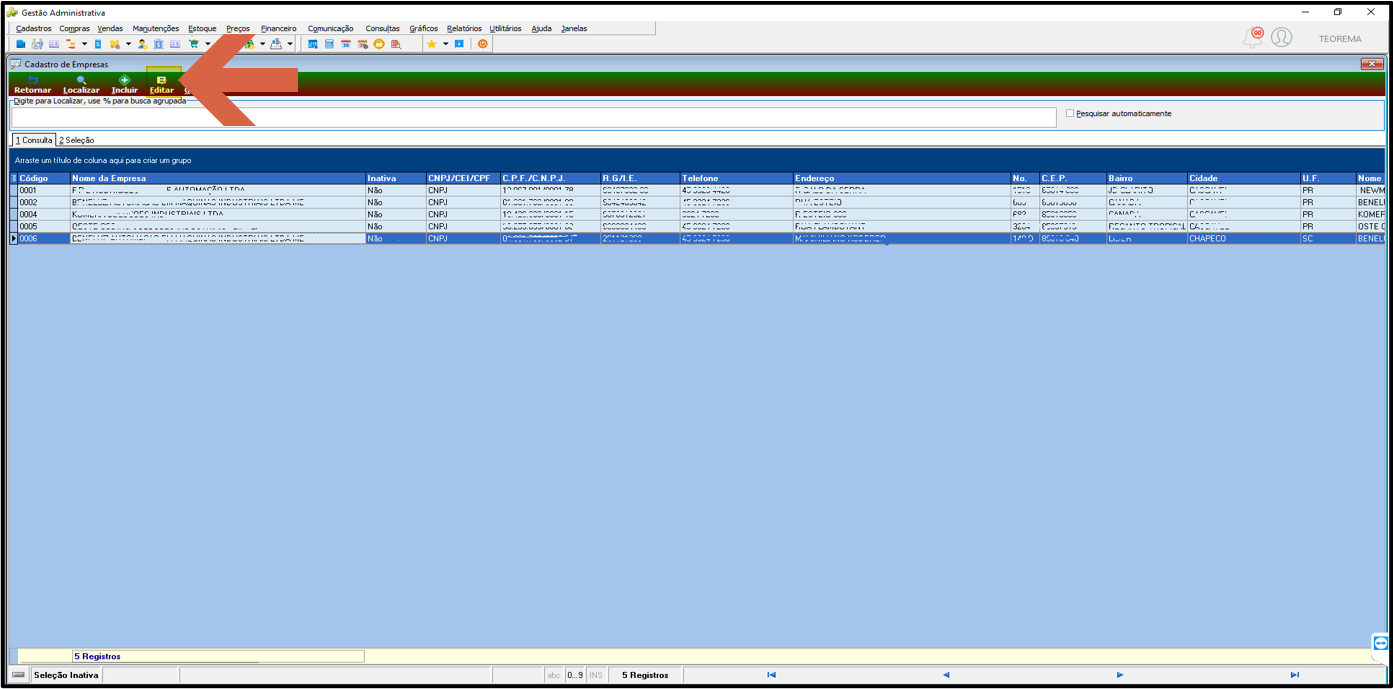1393x689 pixels.
Task: Click the orange hierarchy tree toolbar icon
Action: (71, 44)
